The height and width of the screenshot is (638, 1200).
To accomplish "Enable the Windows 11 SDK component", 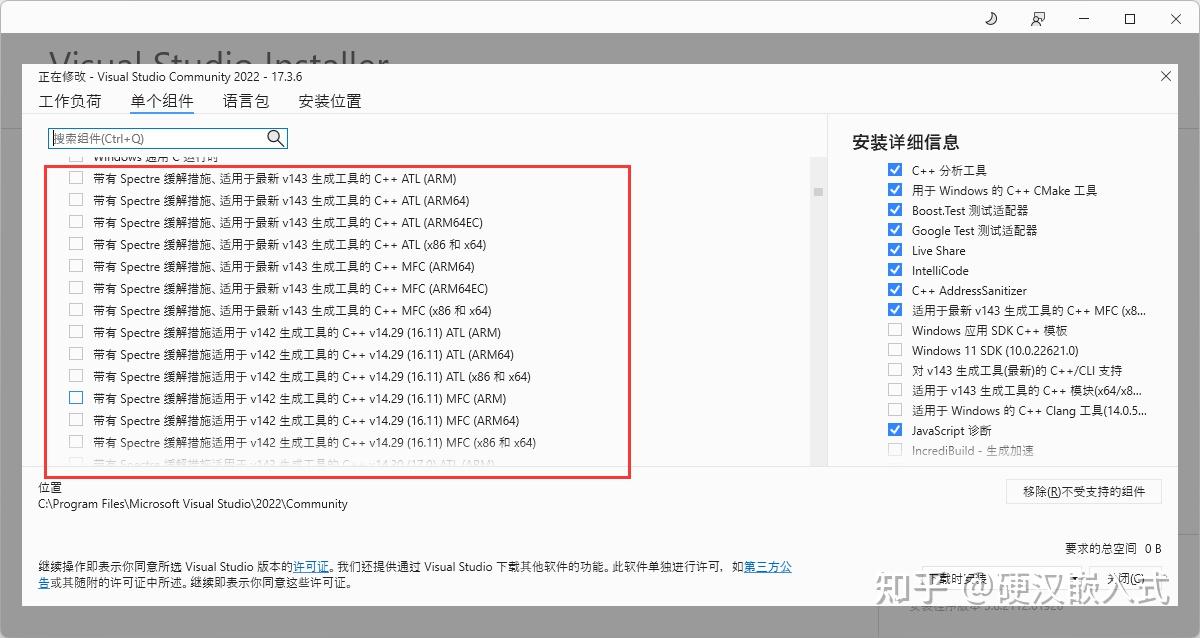I will click(894, 350).
